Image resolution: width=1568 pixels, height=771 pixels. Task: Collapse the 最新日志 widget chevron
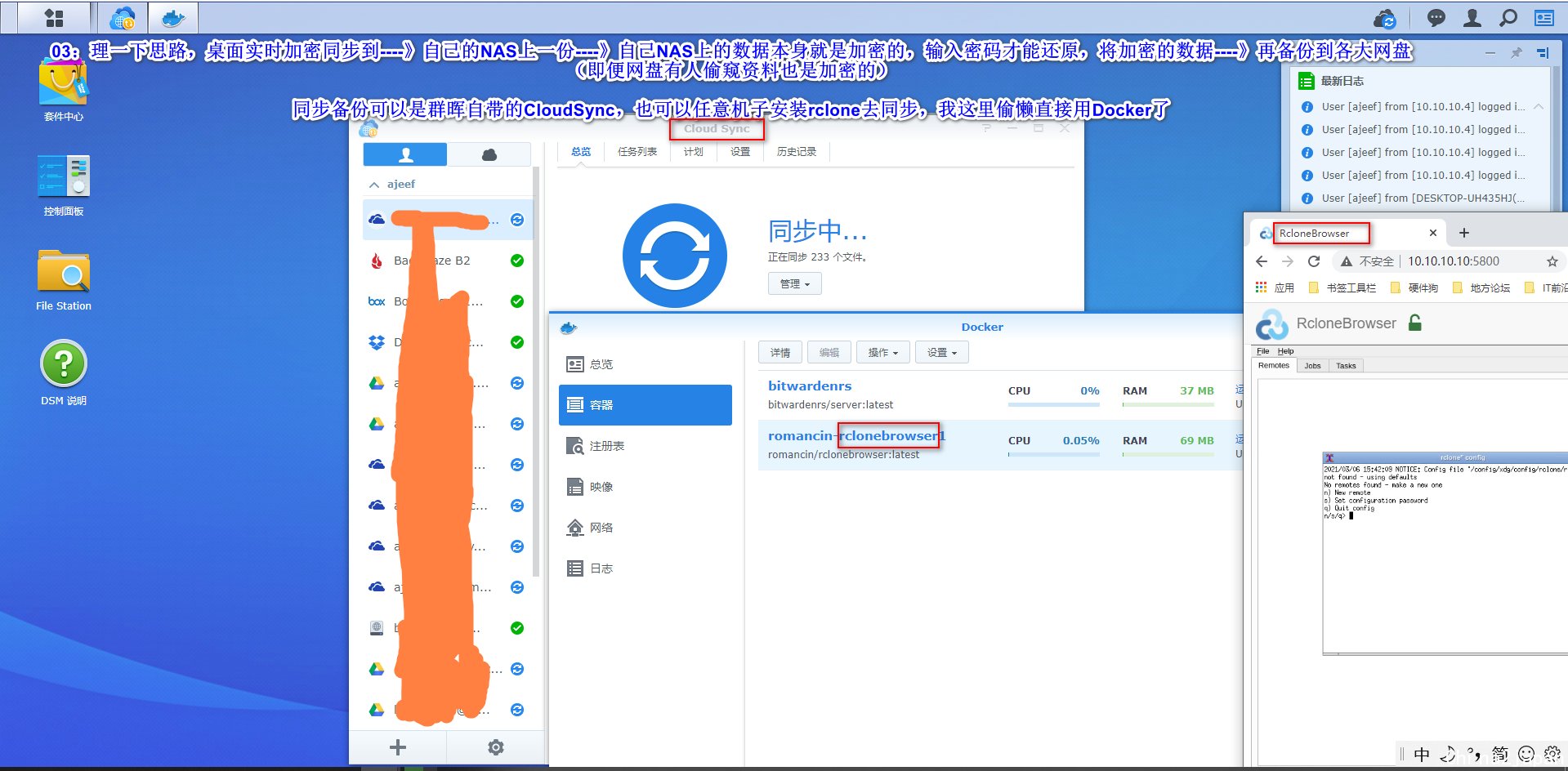click(x=1539, y=106)
